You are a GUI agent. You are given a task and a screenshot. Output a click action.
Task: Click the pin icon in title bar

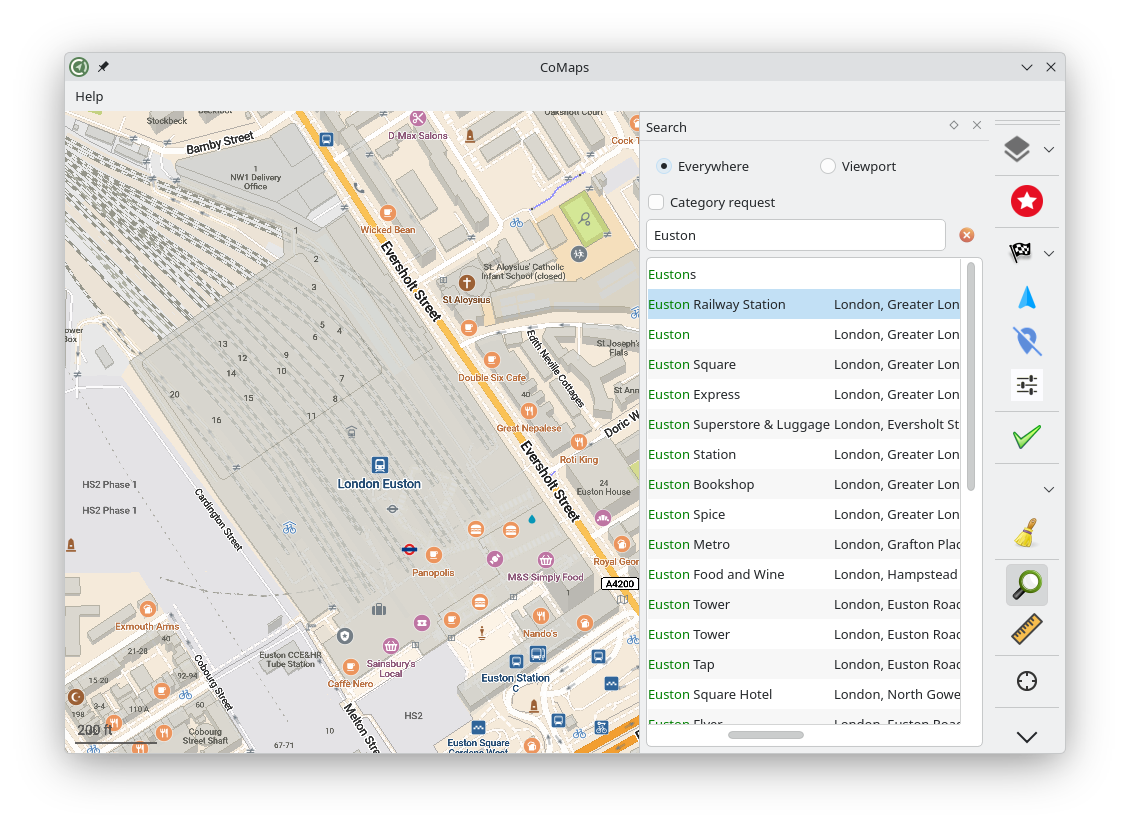[x=103, y=67]
